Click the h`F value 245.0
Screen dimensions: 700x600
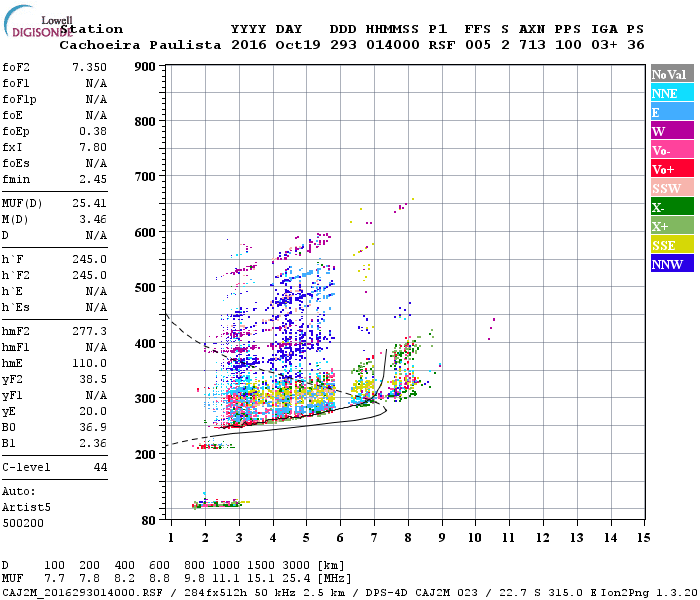coord(89,259)
